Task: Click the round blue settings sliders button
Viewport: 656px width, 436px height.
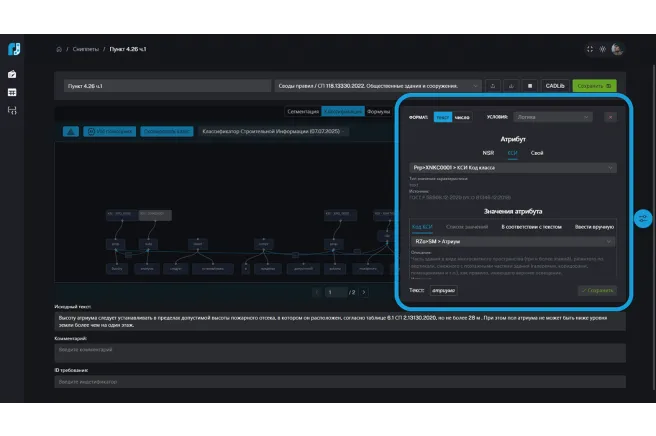Action: 643,217
